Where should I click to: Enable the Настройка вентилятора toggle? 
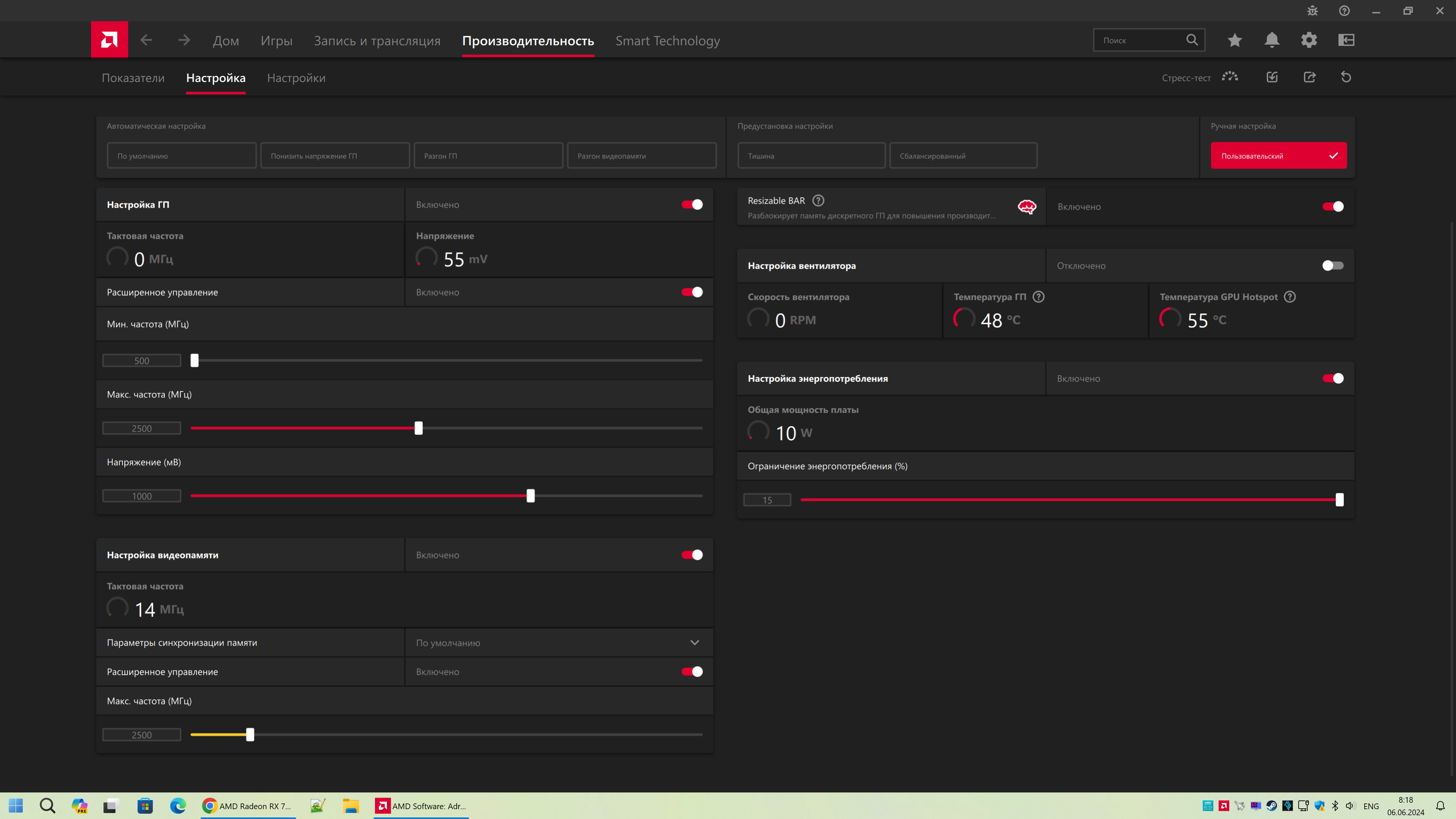pyautogui.click(x=1333, y=266)
